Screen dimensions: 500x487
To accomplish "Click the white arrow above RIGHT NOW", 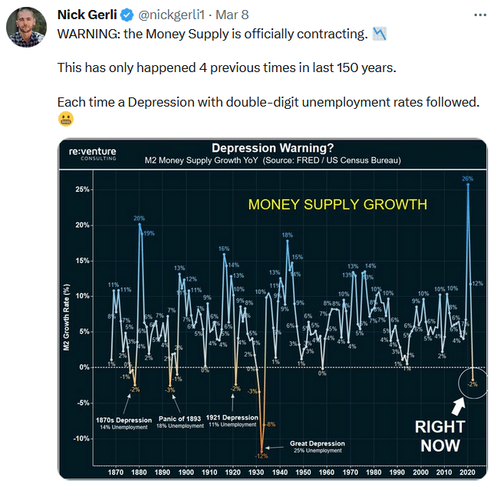I will click(x=458, y=406).
